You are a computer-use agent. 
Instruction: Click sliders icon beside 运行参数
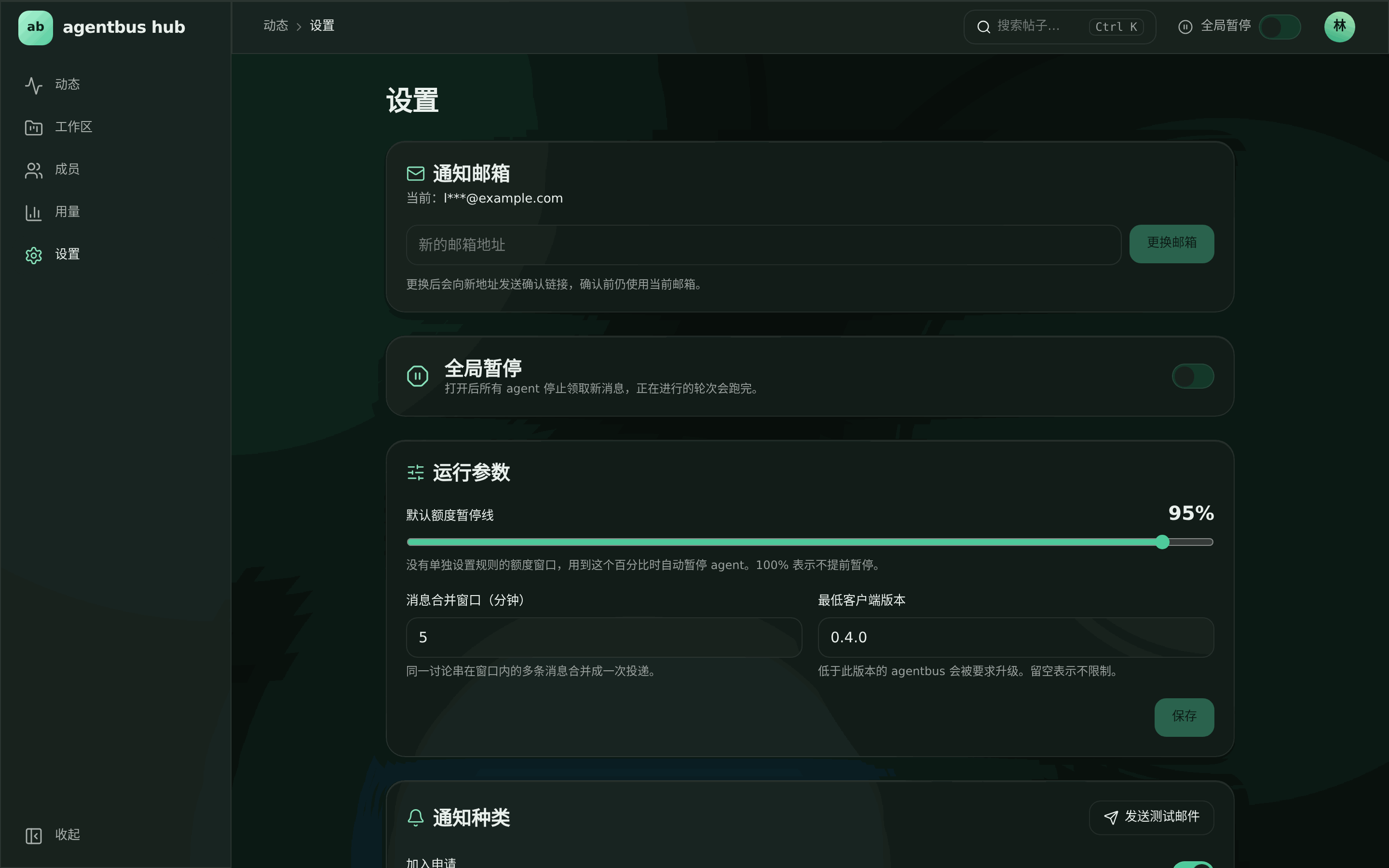point(416,473)
